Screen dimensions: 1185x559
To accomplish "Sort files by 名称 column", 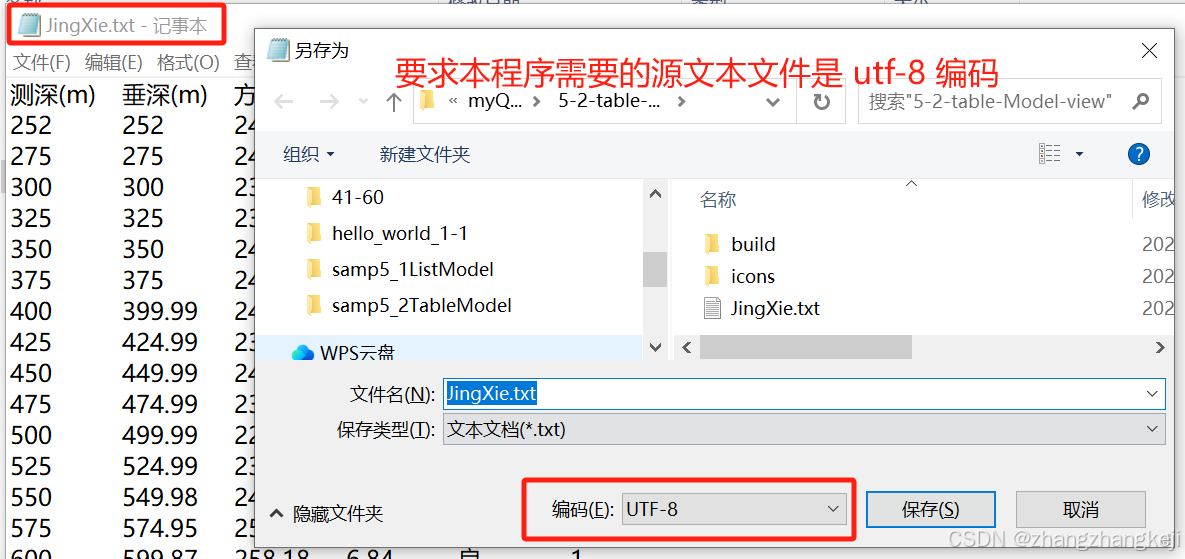I will click(x=718, y=199).
